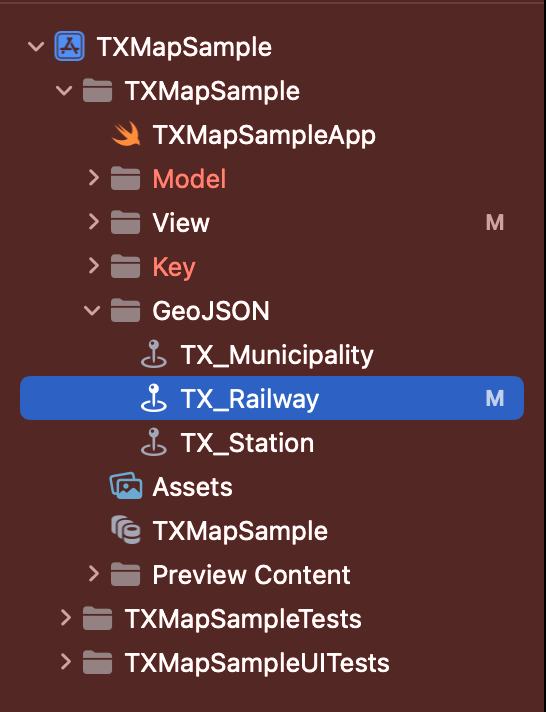Expand the TXMapSampleUITests group
The width and height of the screenshot is (546, 712).
[x=66, y=662]
